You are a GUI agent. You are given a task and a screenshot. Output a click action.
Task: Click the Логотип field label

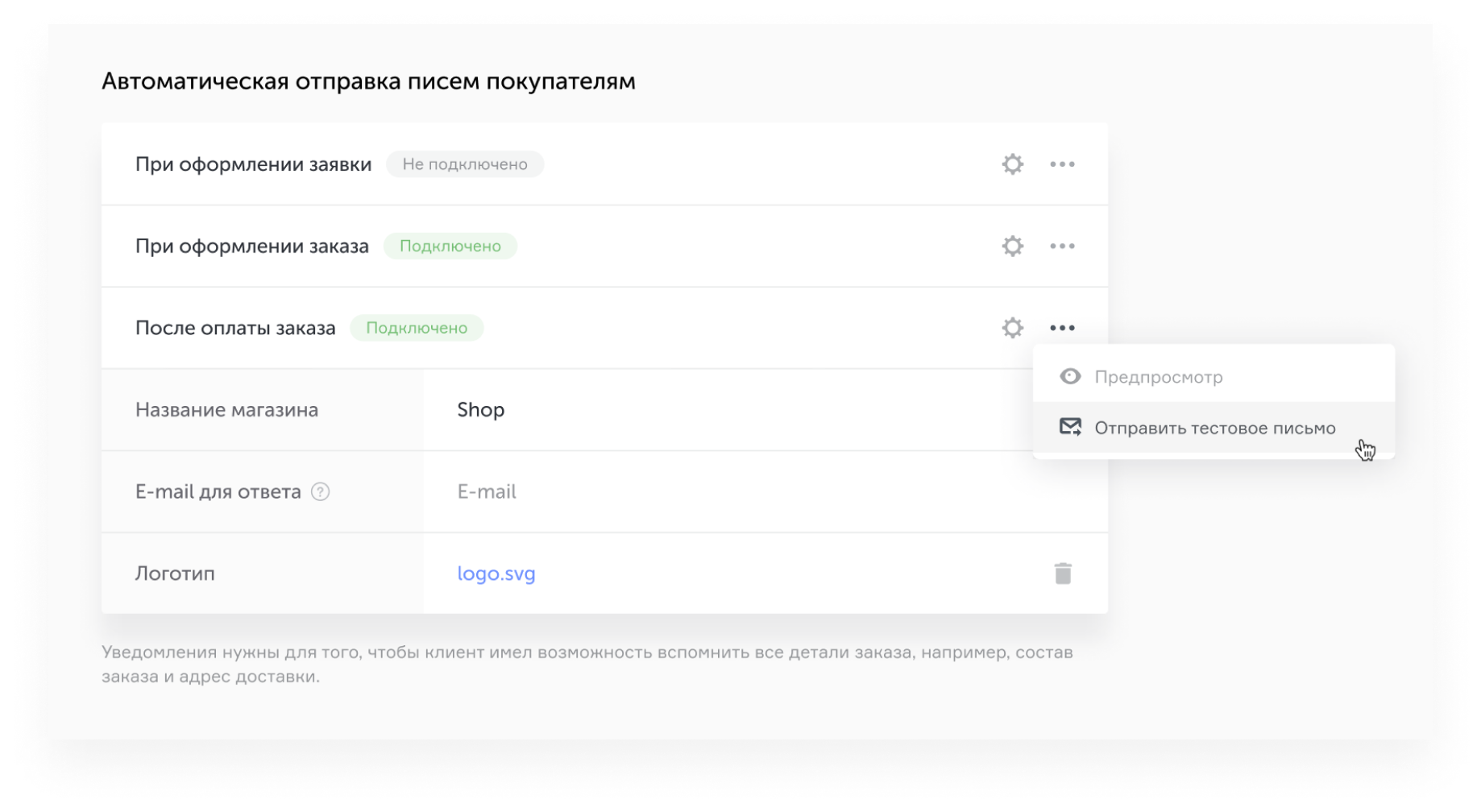click(x=175, y=574)
